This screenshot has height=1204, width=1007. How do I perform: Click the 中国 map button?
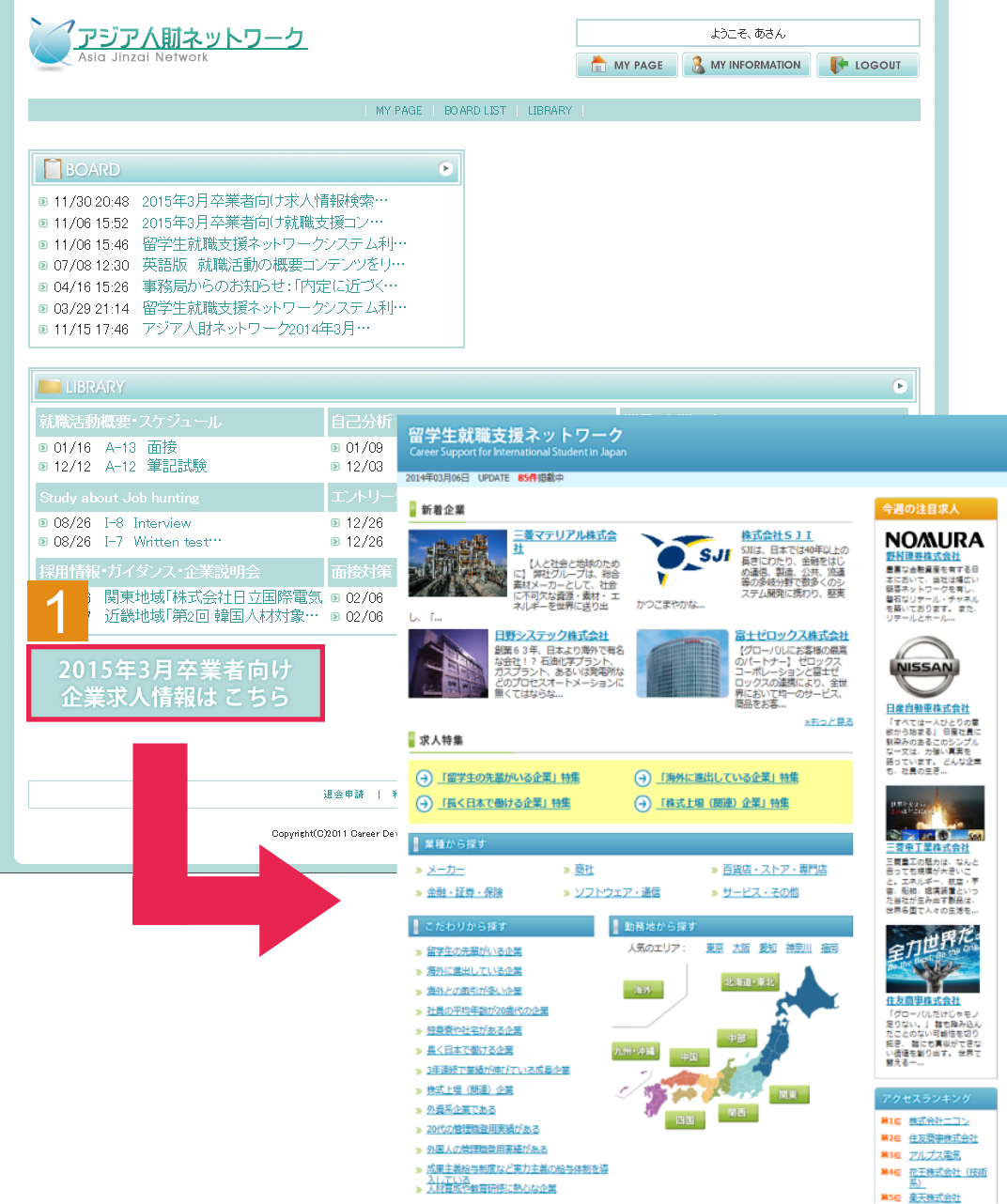click(x=690, y=1057)
